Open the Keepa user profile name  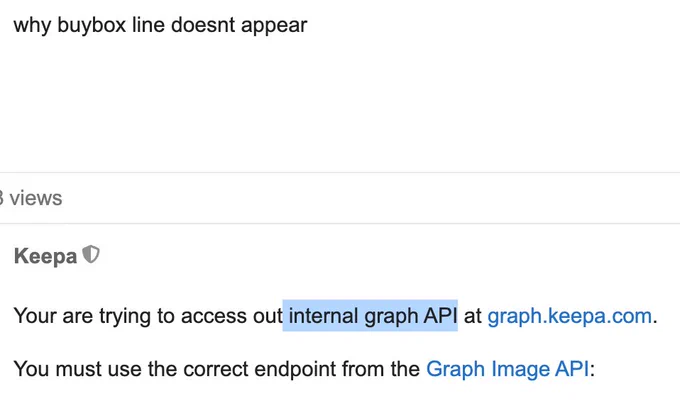click(46, 256)
